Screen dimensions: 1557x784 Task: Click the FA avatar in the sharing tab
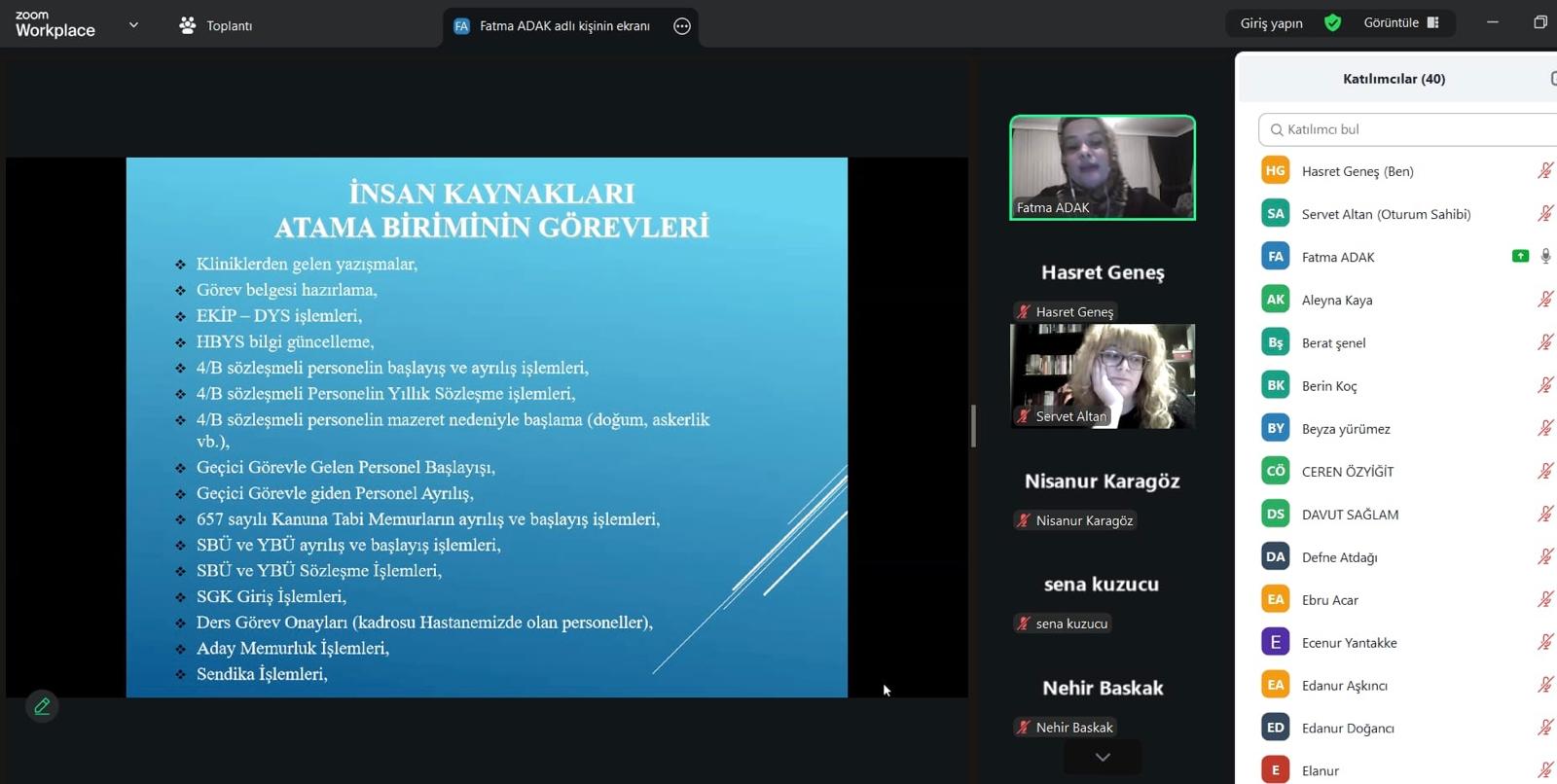(x=461, y=26)
